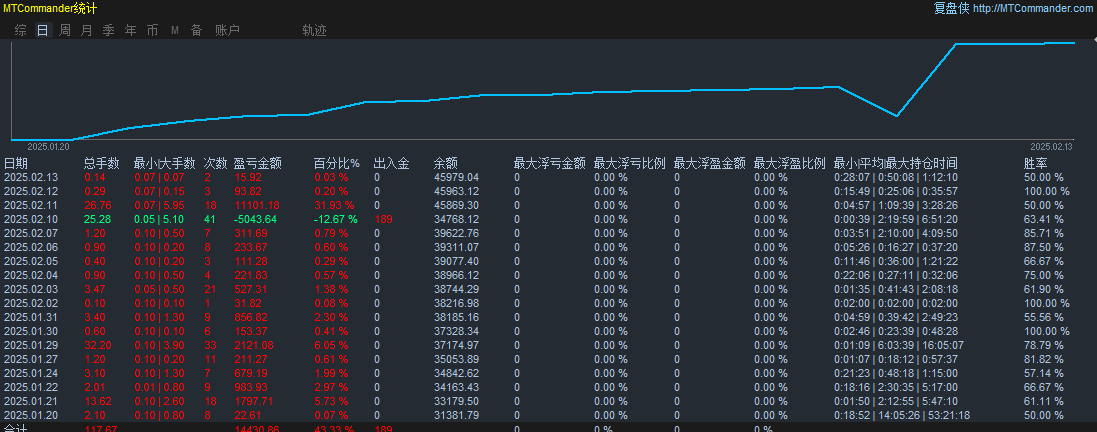Switch to the 账户 account tab
This screenshot has width=1097, height=432.
(x=227, y=30)
